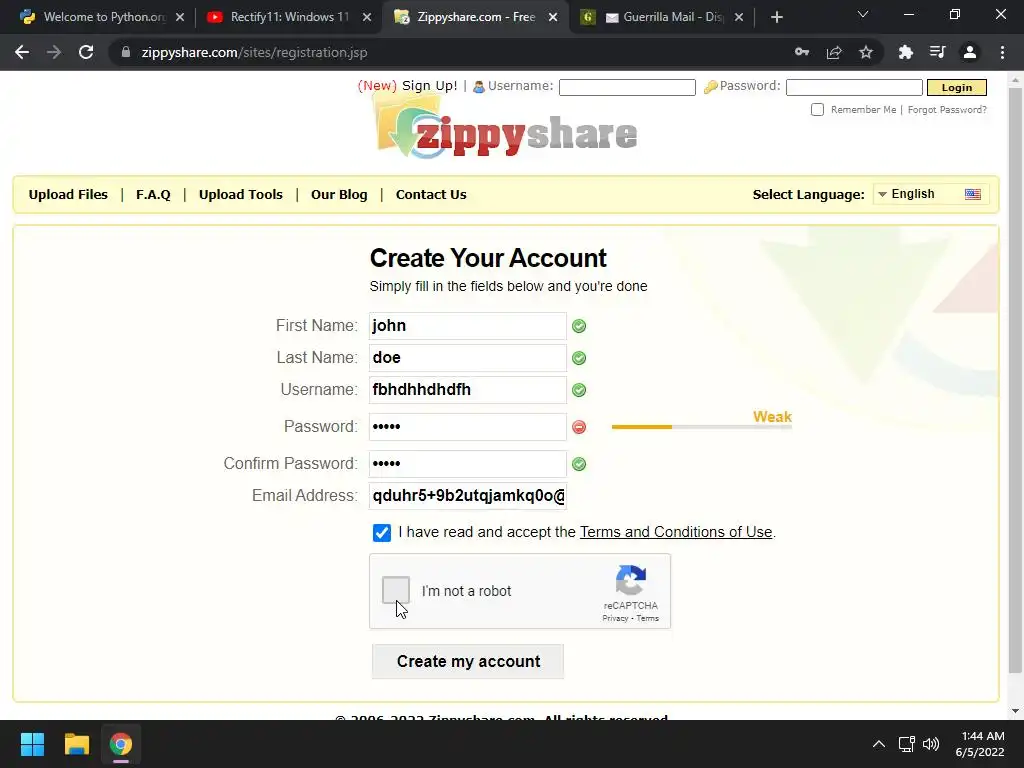1024x768 pixels.
Task: Click the green check next to Username
Action: point(579,390)
